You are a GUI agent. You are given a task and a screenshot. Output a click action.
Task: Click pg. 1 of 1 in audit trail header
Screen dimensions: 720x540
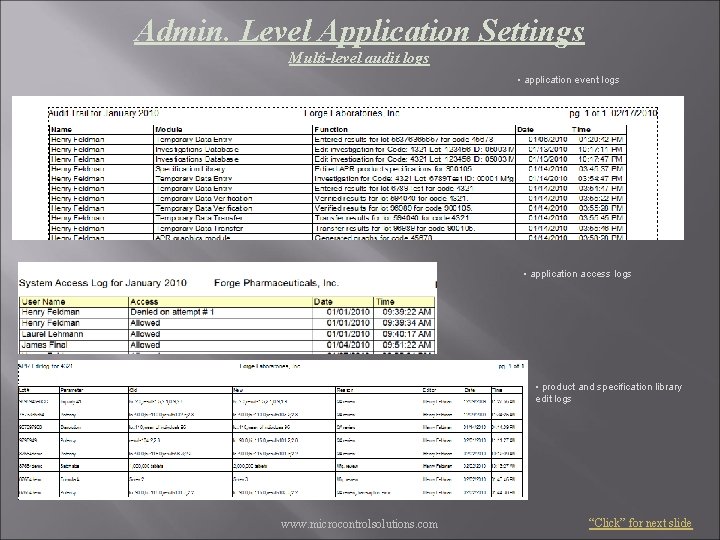pos(589,113)
